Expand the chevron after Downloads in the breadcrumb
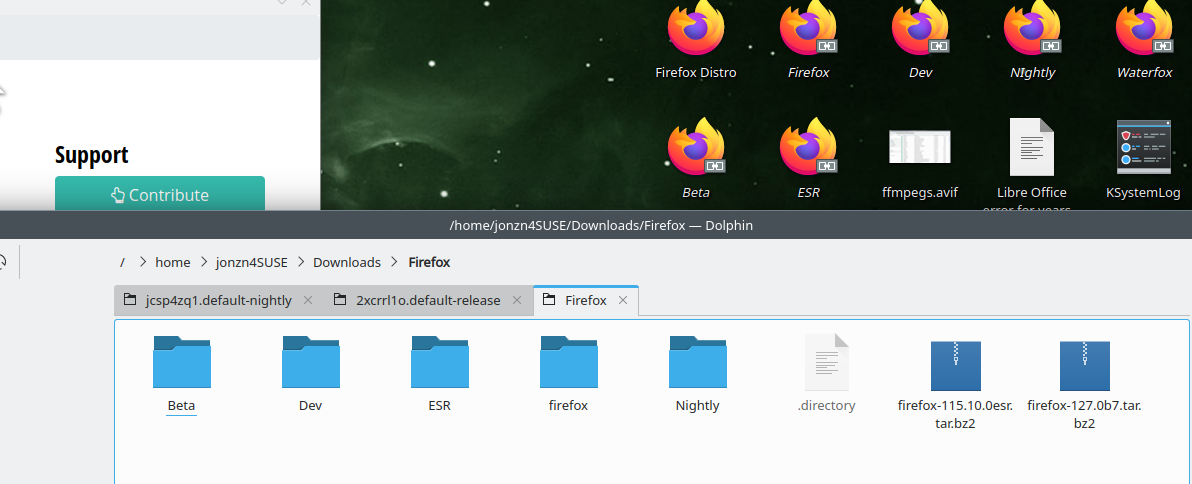1192x484 pixels. click(394, 262)
